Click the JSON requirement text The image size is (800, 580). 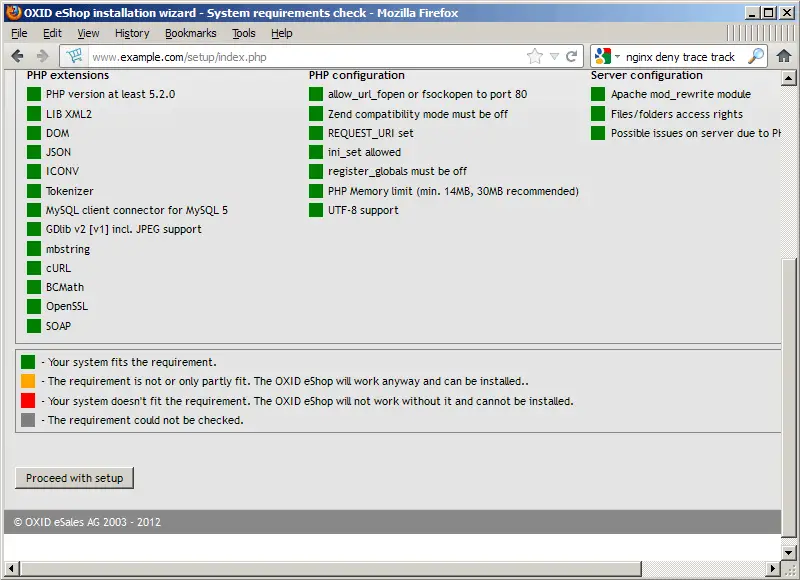click(58, 152)
